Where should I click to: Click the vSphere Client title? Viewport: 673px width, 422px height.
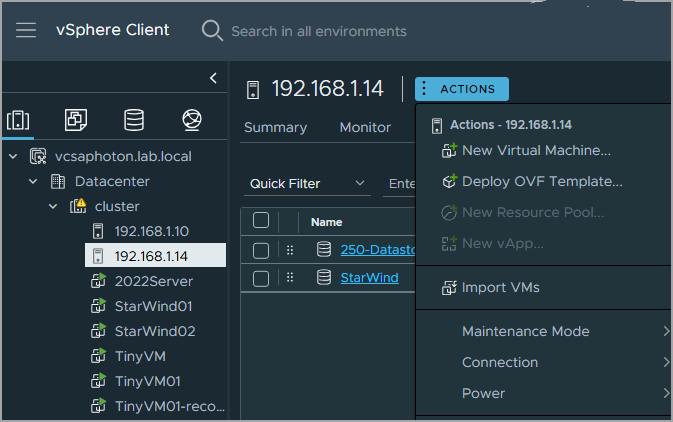pyautogui.click(x=112, y=30)
